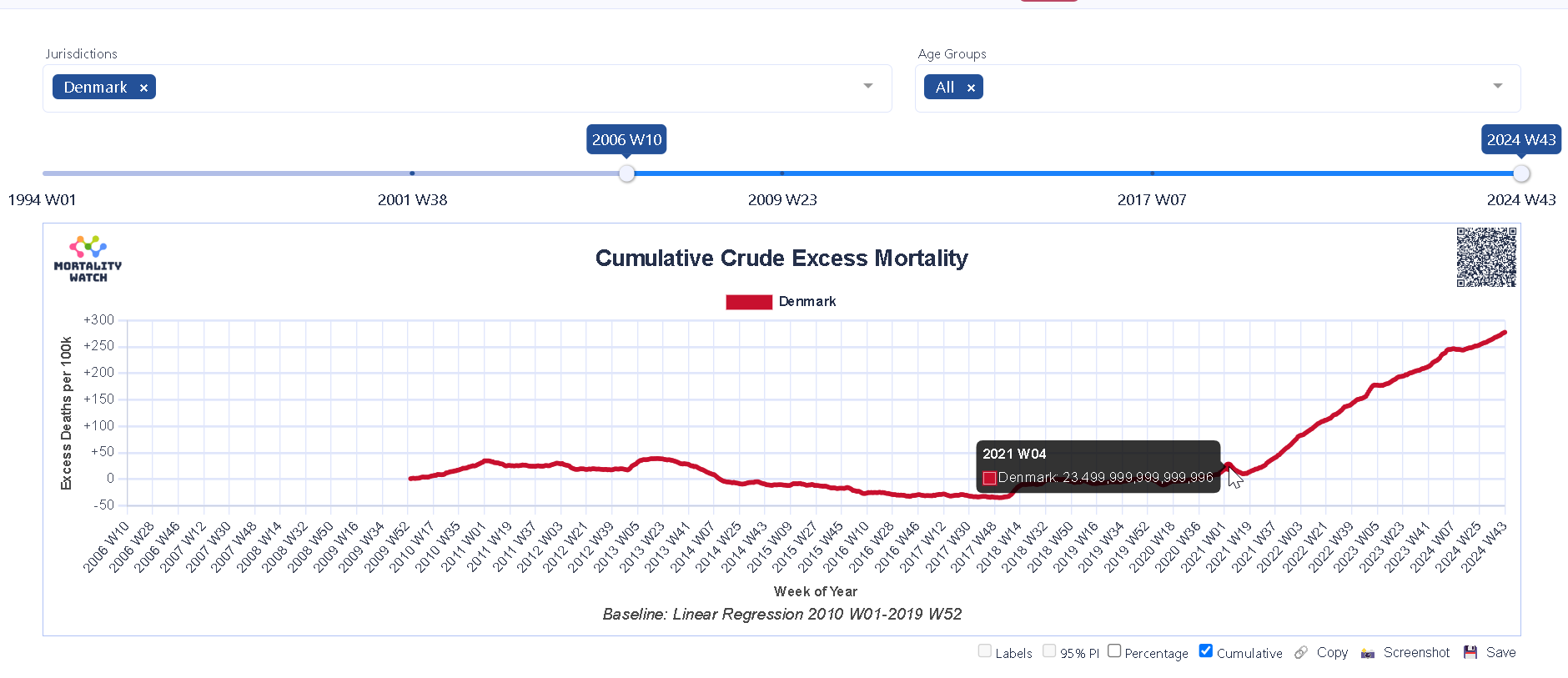Uncheck the Cumulative checkbox
The height and width of the screenshot is (678, 1568).
[1206, 651]
